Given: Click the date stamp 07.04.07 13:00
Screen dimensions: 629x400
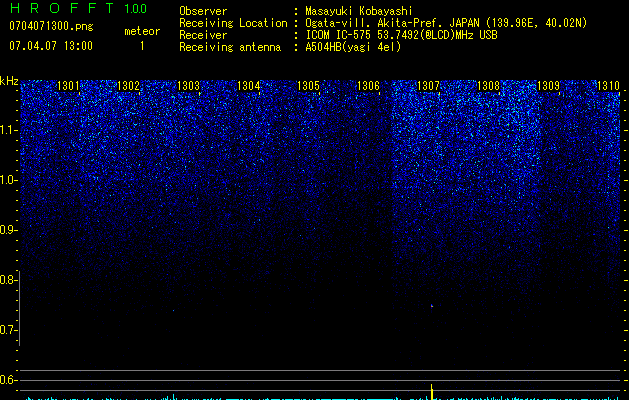Looking at the screenshot, I should (51, 46).
